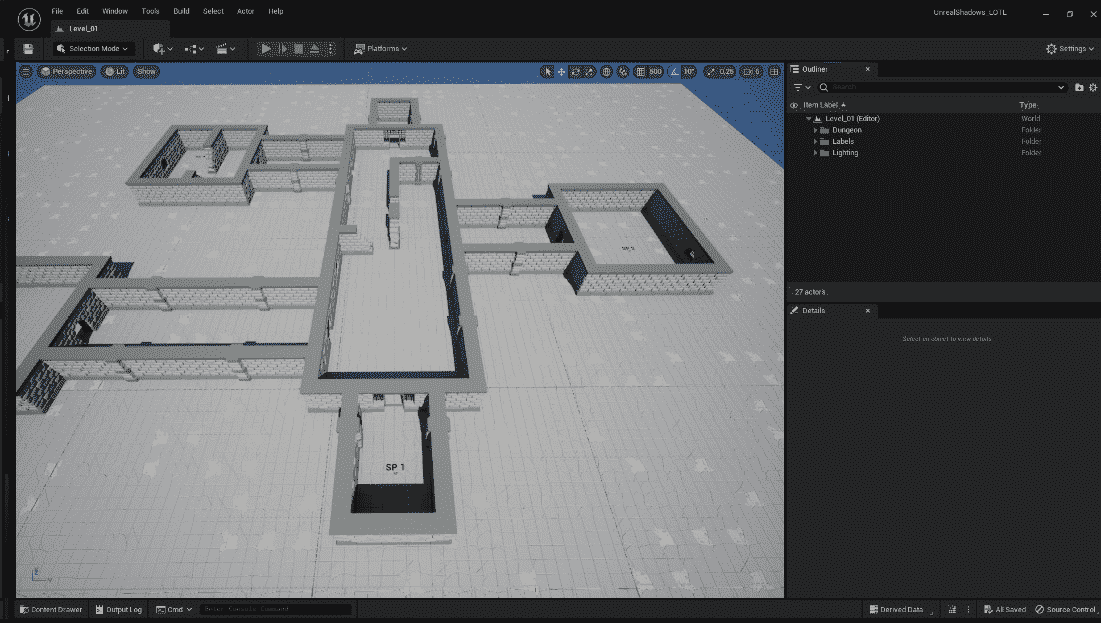Open the viewport hamburger options menu

26,72
